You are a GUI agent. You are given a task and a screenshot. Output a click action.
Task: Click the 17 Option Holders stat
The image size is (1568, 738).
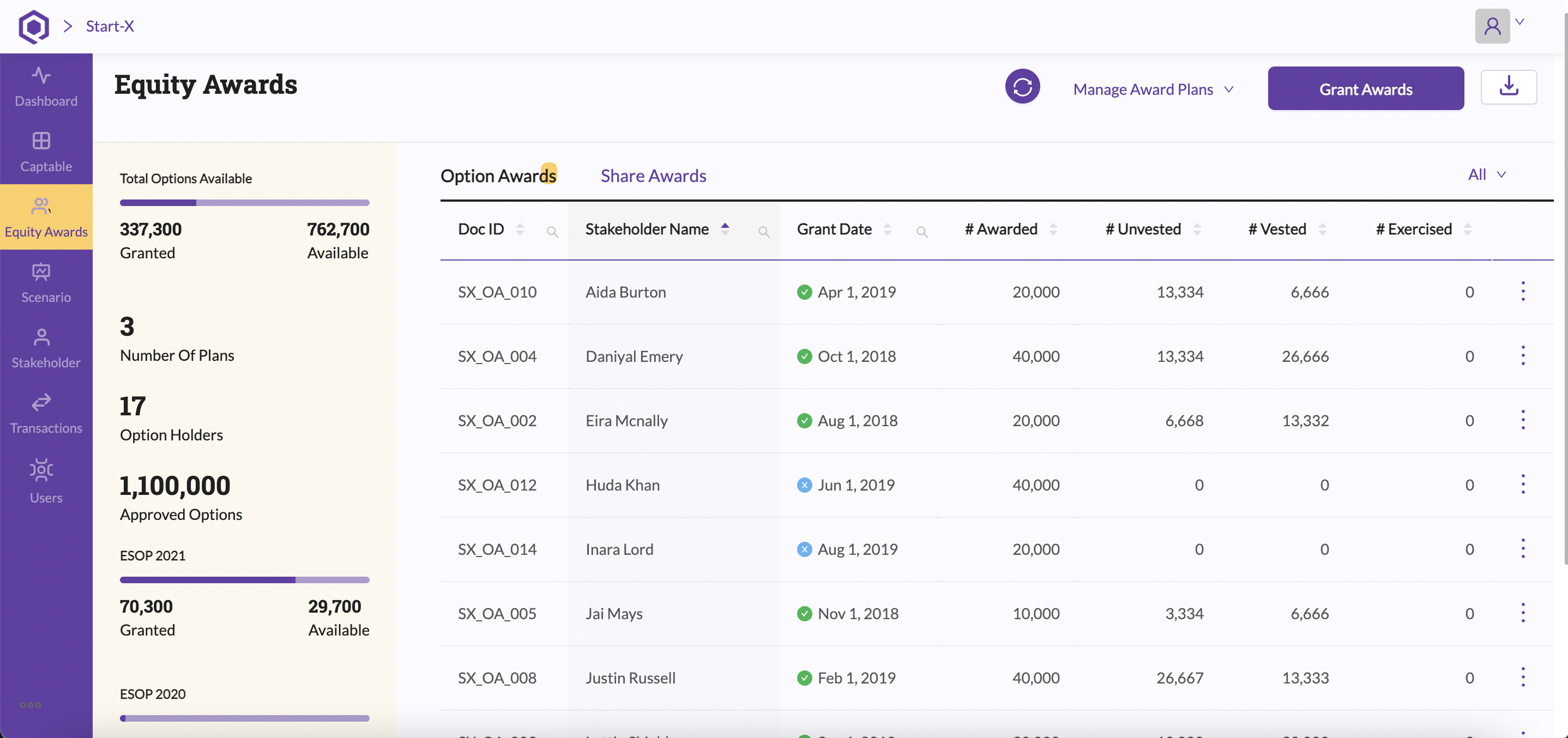[171, 419]
